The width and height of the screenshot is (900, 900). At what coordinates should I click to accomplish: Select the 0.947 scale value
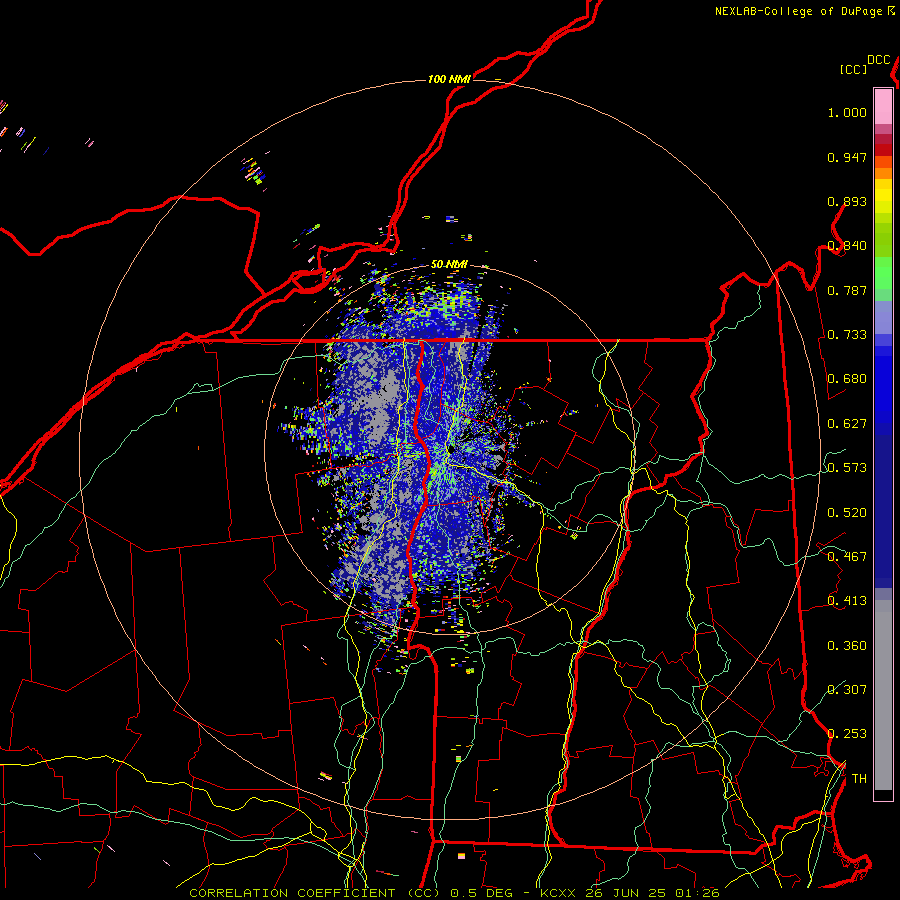coord(847,157)
